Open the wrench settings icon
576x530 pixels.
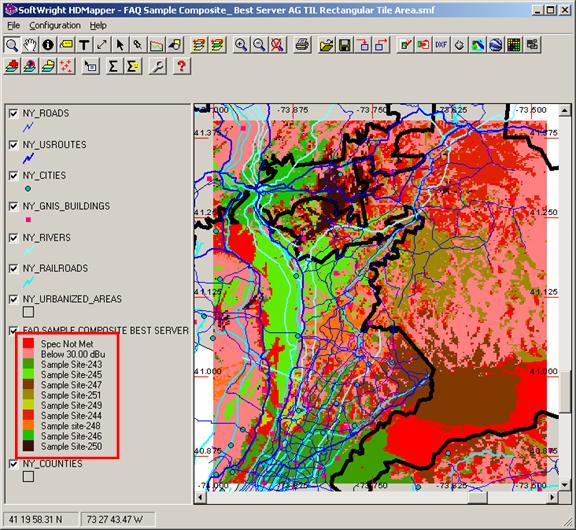click(x=158, y=66)
